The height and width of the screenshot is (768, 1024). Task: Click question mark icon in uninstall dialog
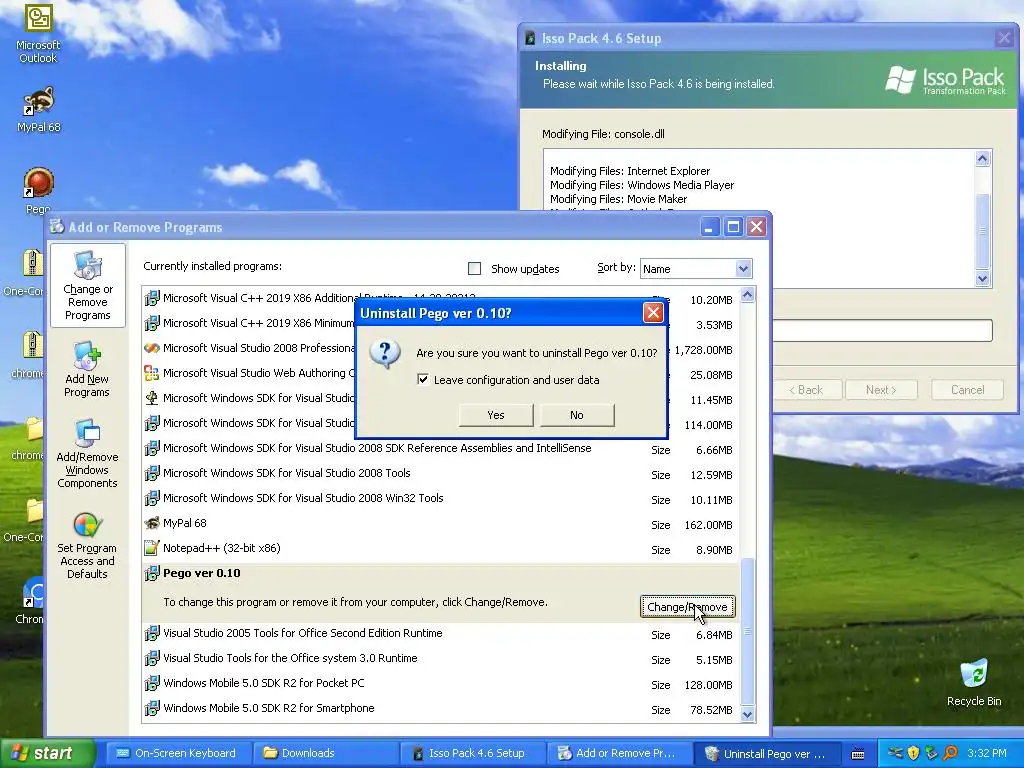pyautogui.click(x=385, y=353)
